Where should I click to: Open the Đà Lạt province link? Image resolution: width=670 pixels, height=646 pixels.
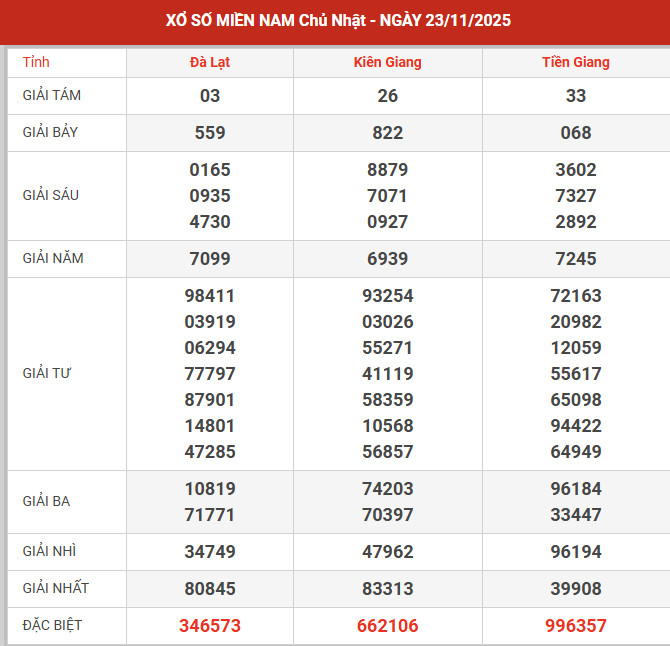click(x=210, y=62)
